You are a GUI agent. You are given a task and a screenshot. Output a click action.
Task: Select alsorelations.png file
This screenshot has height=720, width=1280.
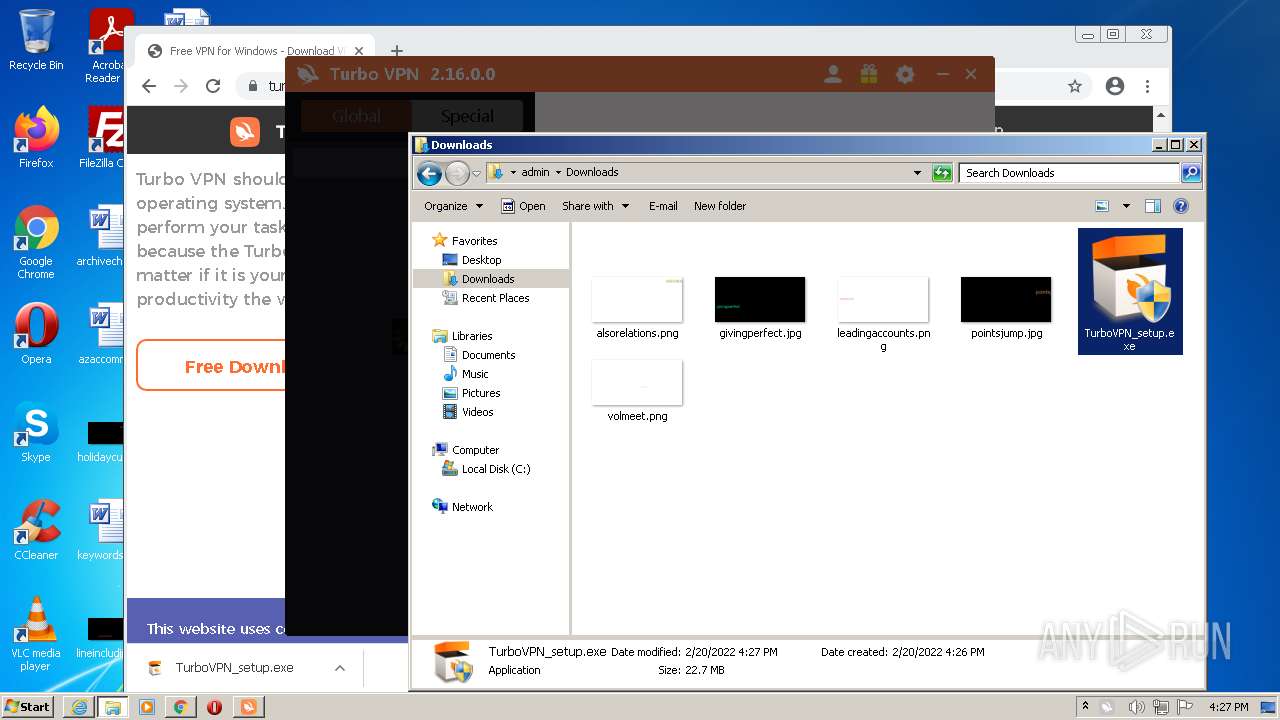tap(637, 308)
